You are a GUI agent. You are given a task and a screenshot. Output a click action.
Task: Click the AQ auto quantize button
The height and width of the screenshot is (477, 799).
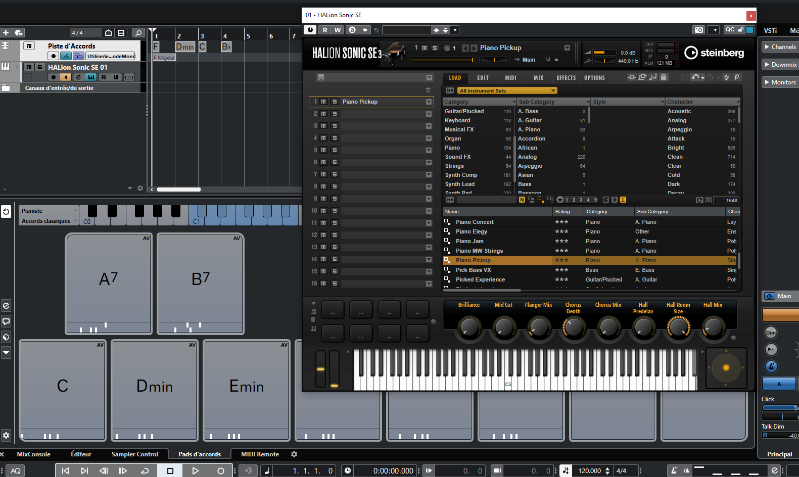15,470
